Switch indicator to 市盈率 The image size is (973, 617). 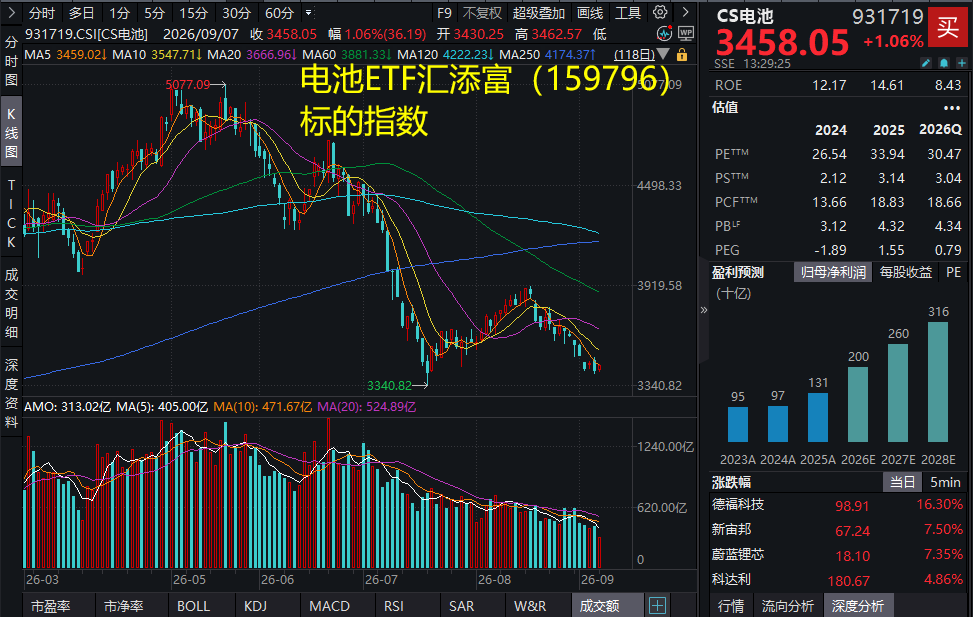pyautogui.click(x=50, y=606)
